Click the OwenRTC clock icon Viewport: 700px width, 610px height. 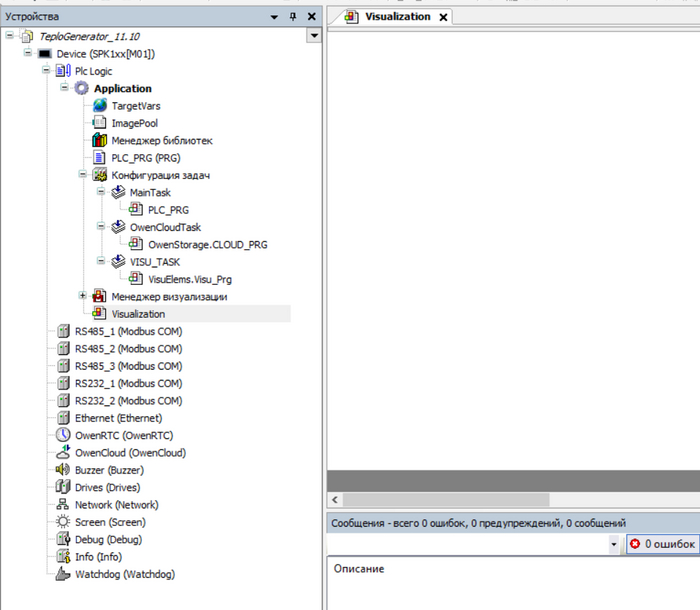pos(63,435)
